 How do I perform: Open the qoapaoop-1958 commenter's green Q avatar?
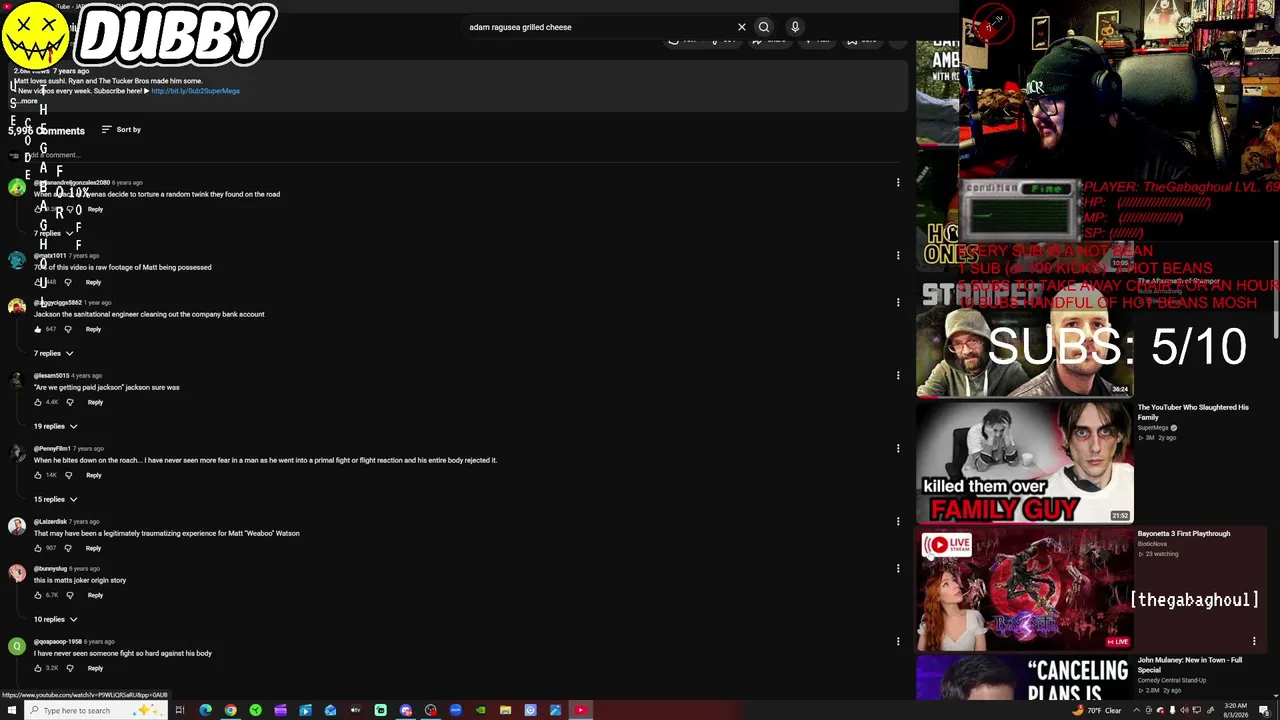(17, 648)
